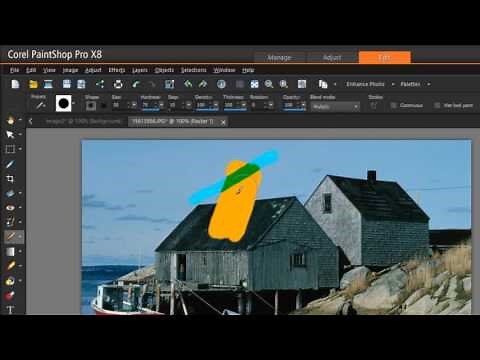Open the Blend mode dropdown

[335, 107]
